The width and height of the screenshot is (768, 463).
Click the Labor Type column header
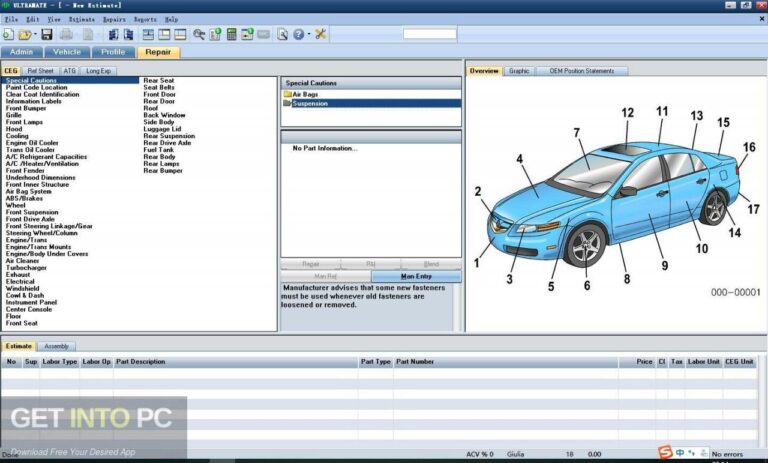coord(60,362)
